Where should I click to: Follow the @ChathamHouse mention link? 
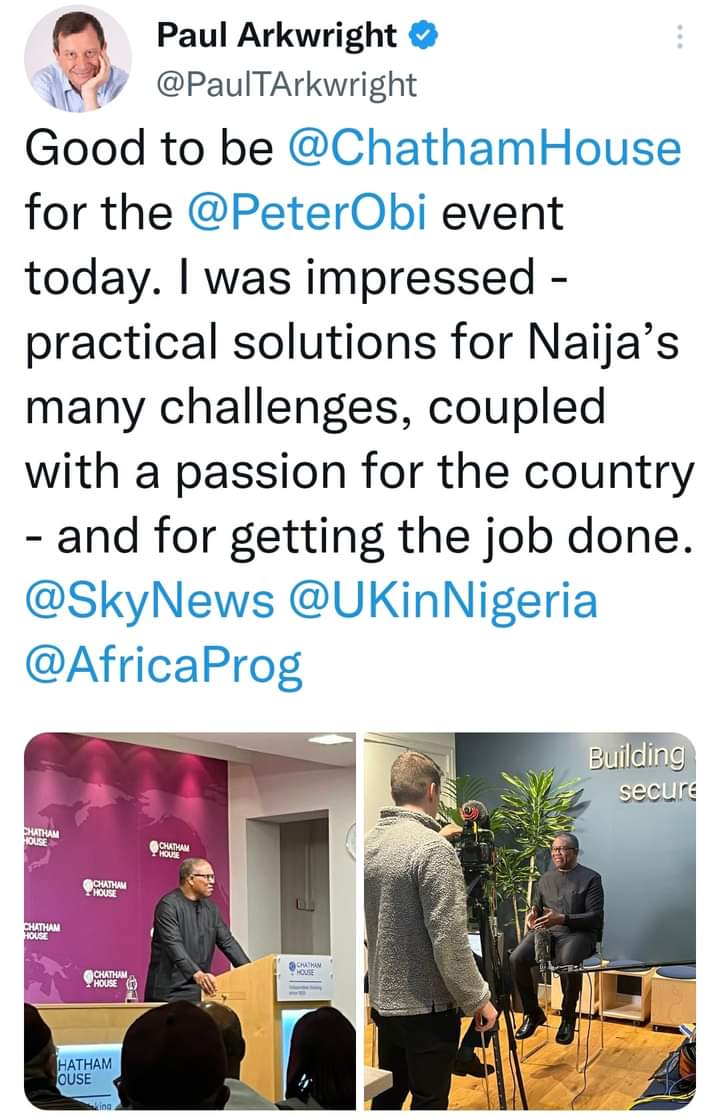(x=484, y=150)
